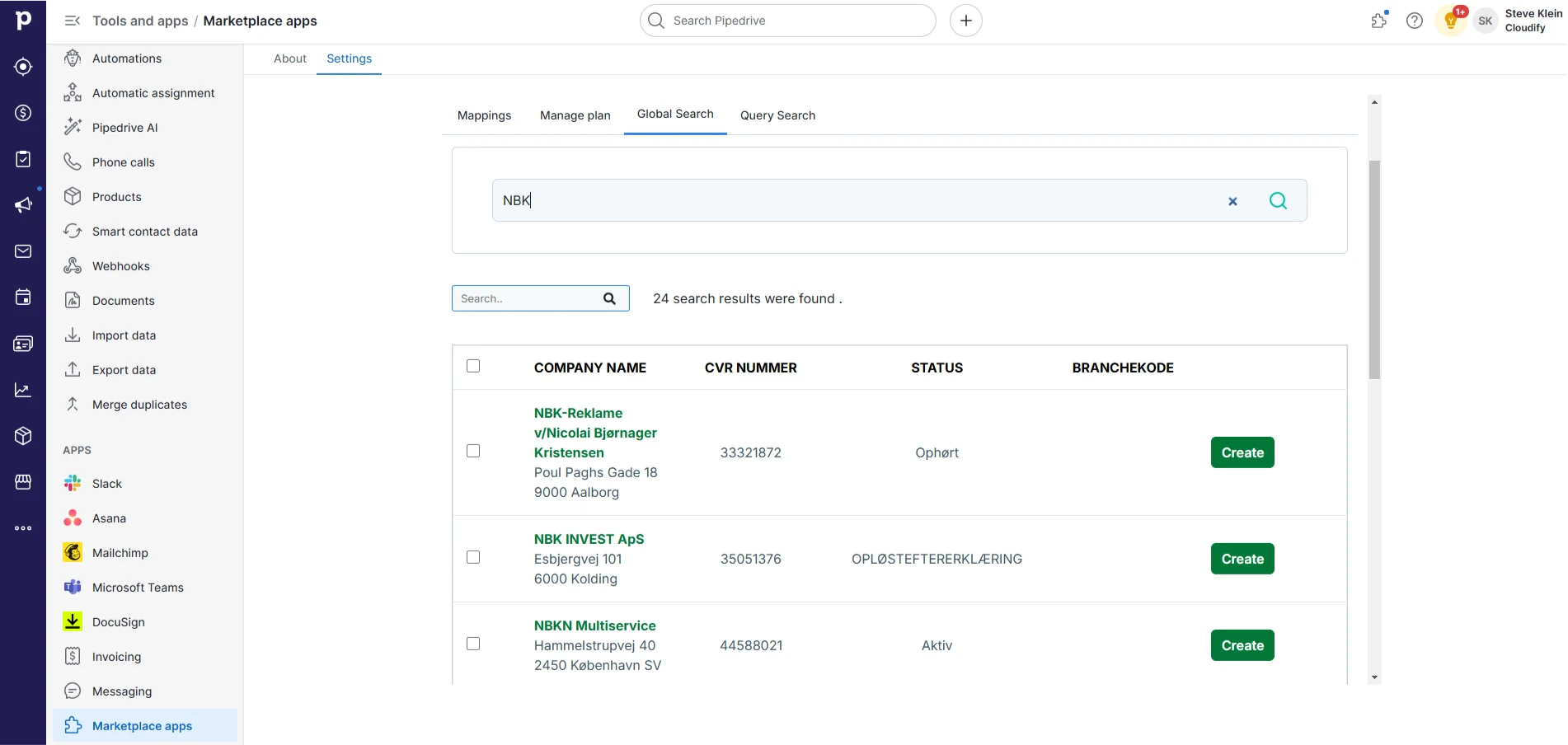Open Marketplace storefront icon in left rail
1568x745 pixels.
coord(23,482)
